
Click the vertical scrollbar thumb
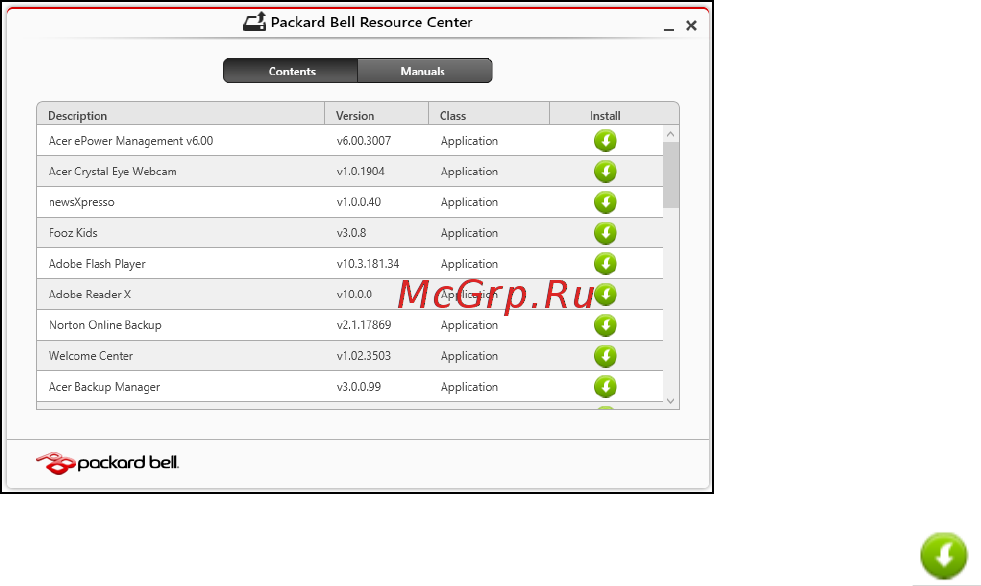point(671,175)
